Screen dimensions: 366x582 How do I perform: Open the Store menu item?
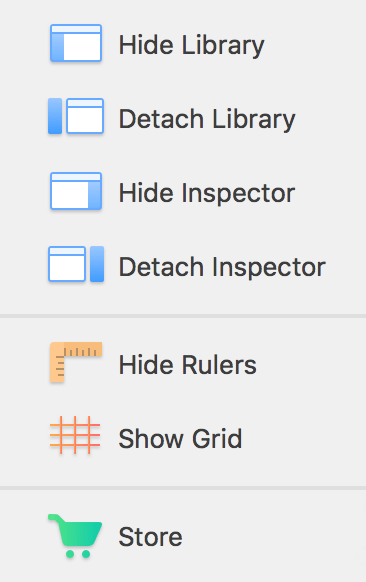[183, 537]
